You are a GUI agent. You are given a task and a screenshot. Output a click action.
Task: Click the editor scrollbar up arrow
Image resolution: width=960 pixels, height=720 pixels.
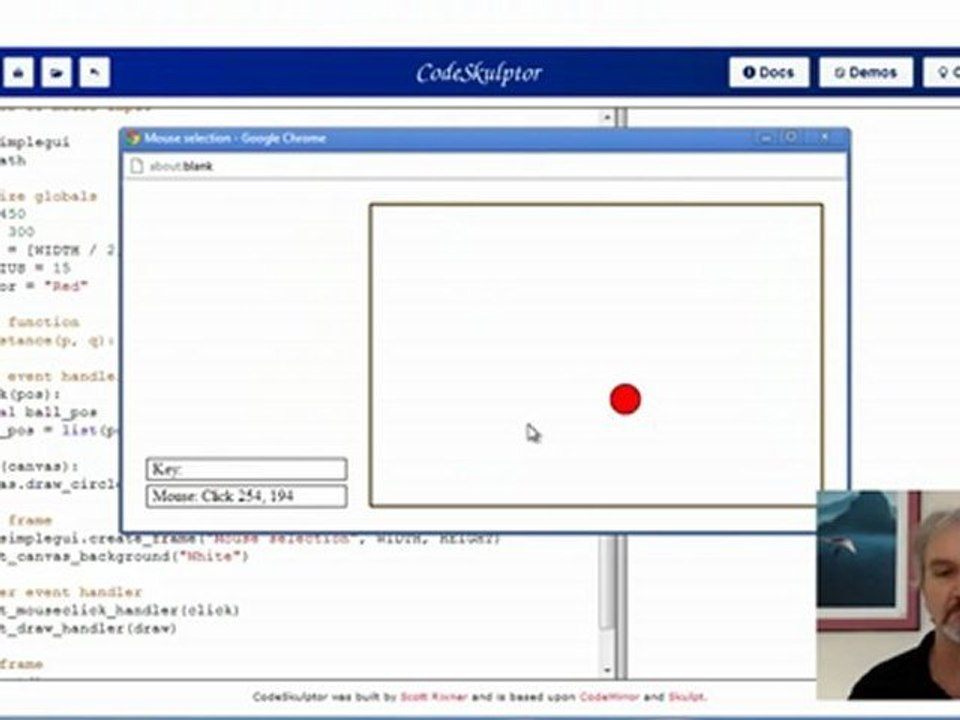pyautogui.click(x=607, y=117)
